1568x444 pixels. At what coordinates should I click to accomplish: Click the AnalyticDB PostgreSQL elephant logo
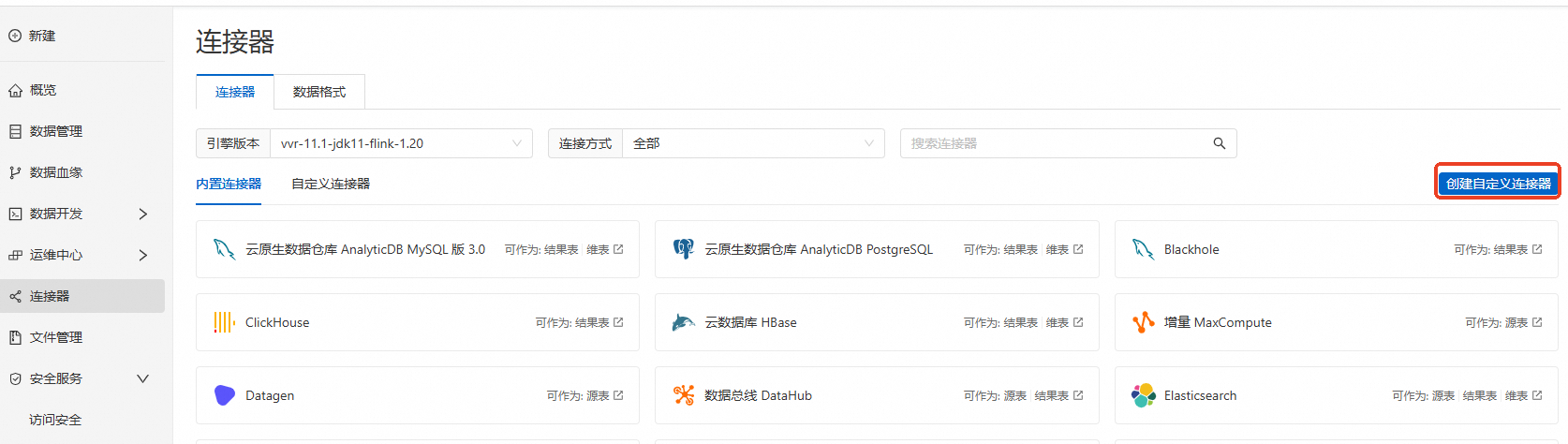[684, 249]
